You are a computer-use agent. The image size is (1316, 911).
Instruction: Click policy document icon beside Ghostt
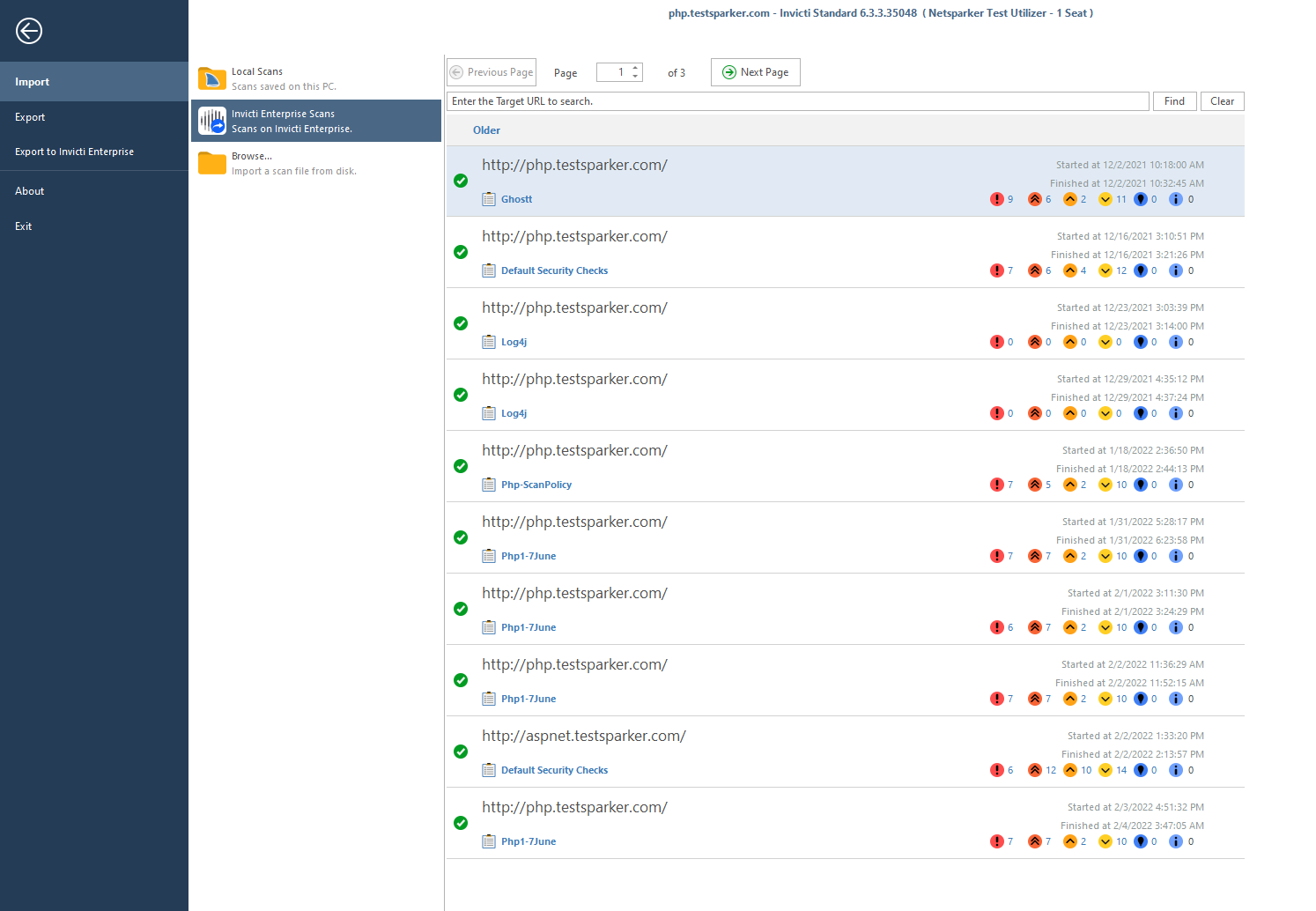click(x=489, y=199)
